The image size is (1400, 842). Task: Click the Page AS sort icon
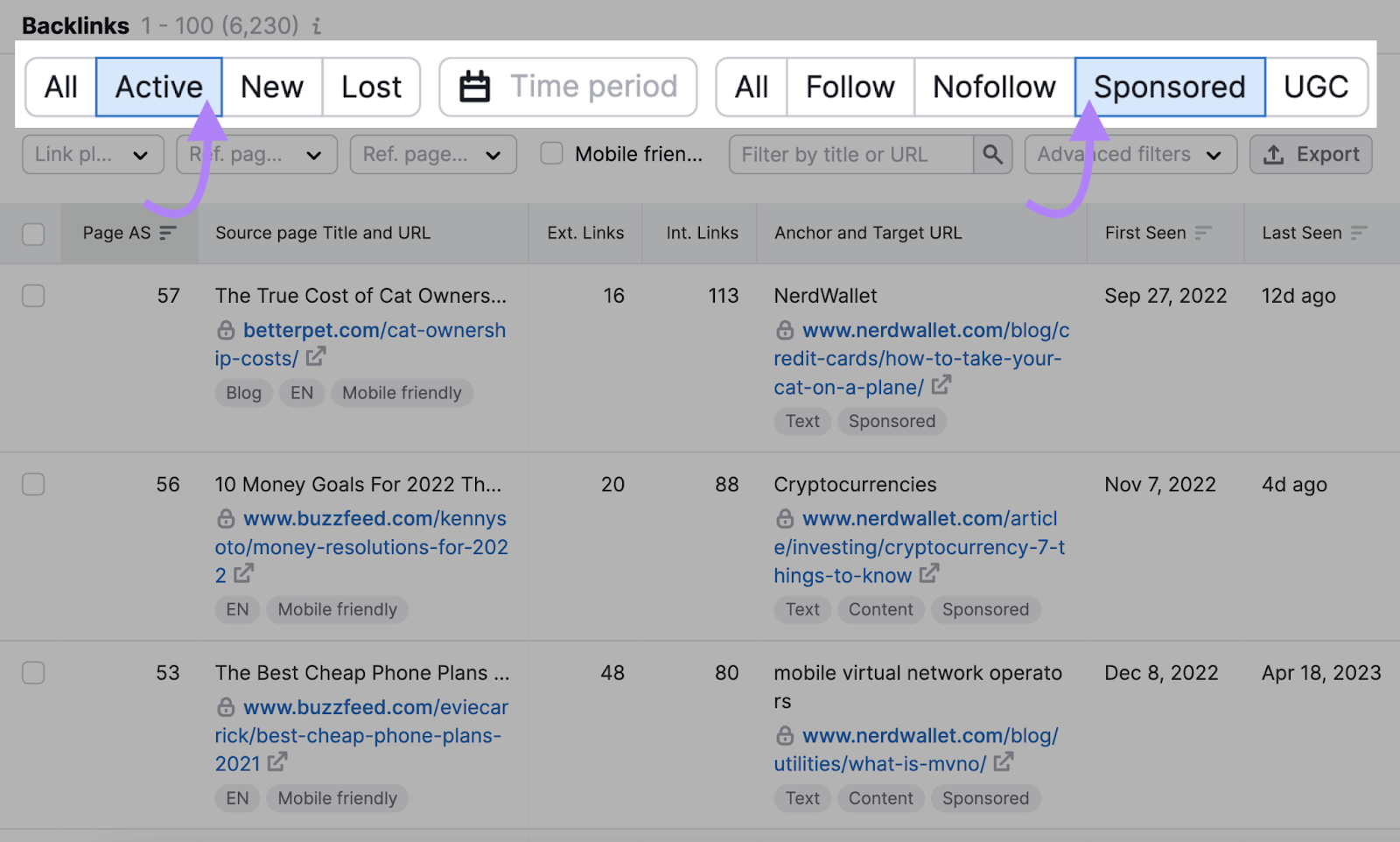168,233
